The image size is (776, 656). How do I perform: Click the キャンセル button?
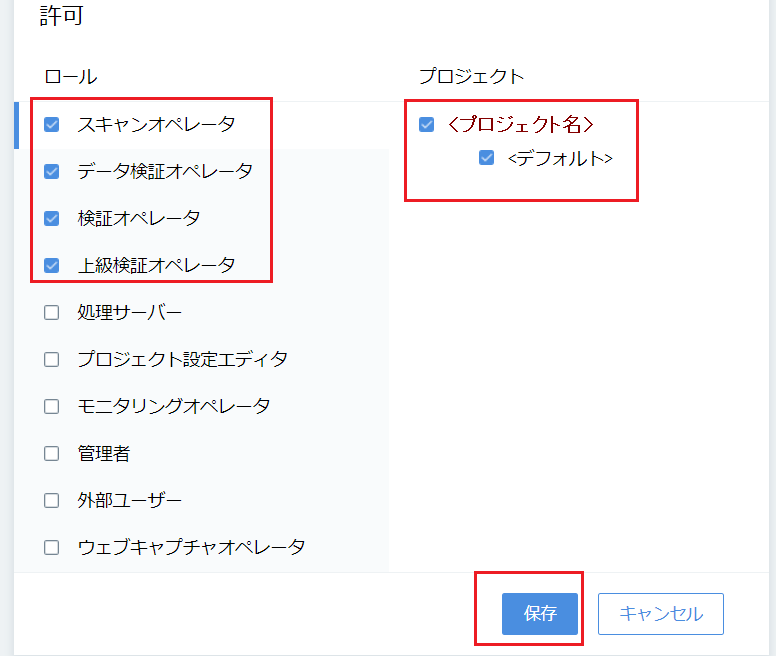(x=661, y=613)
